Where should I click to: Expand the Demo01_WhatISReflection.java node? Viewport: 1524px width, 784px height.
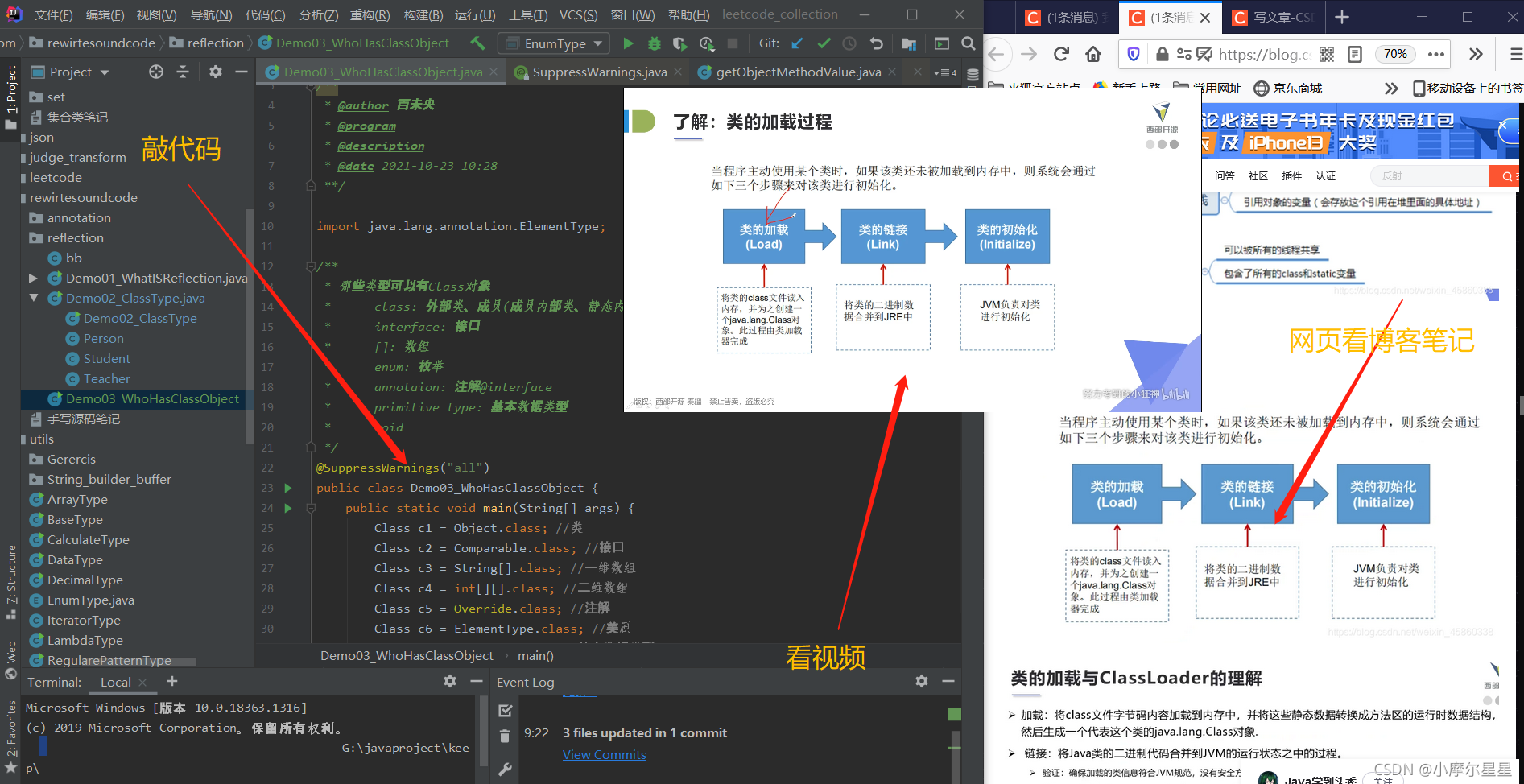tap(33, 278)
